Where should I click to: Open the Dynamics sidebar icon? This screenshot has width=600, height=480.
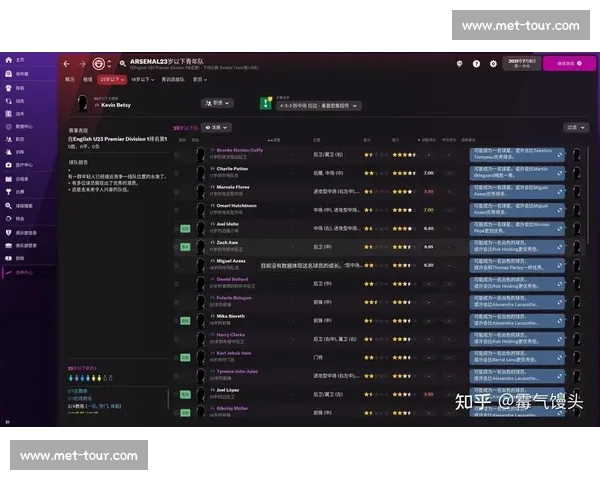tap(8, 101)
